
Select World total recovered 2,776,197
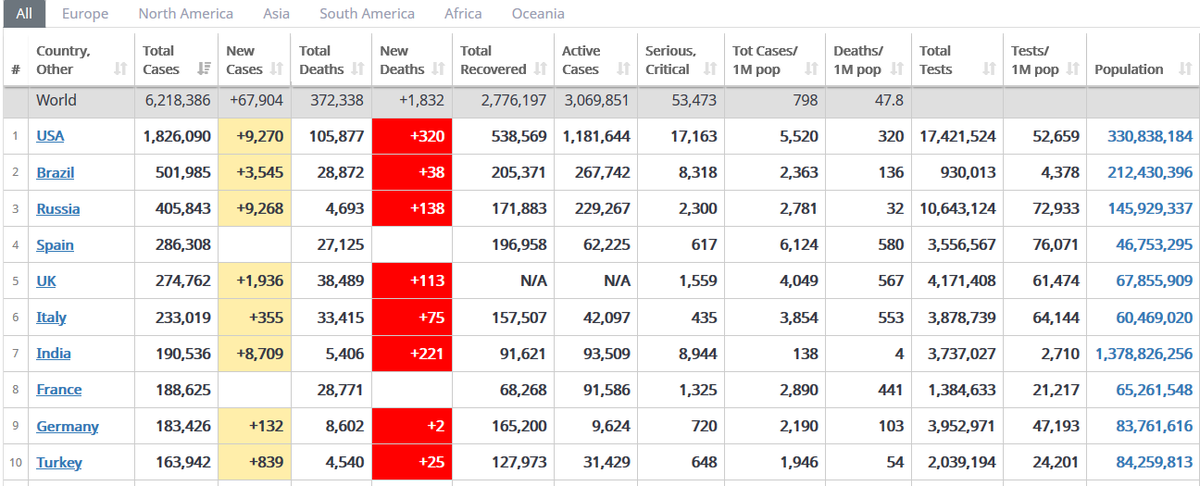click(513, 100)
